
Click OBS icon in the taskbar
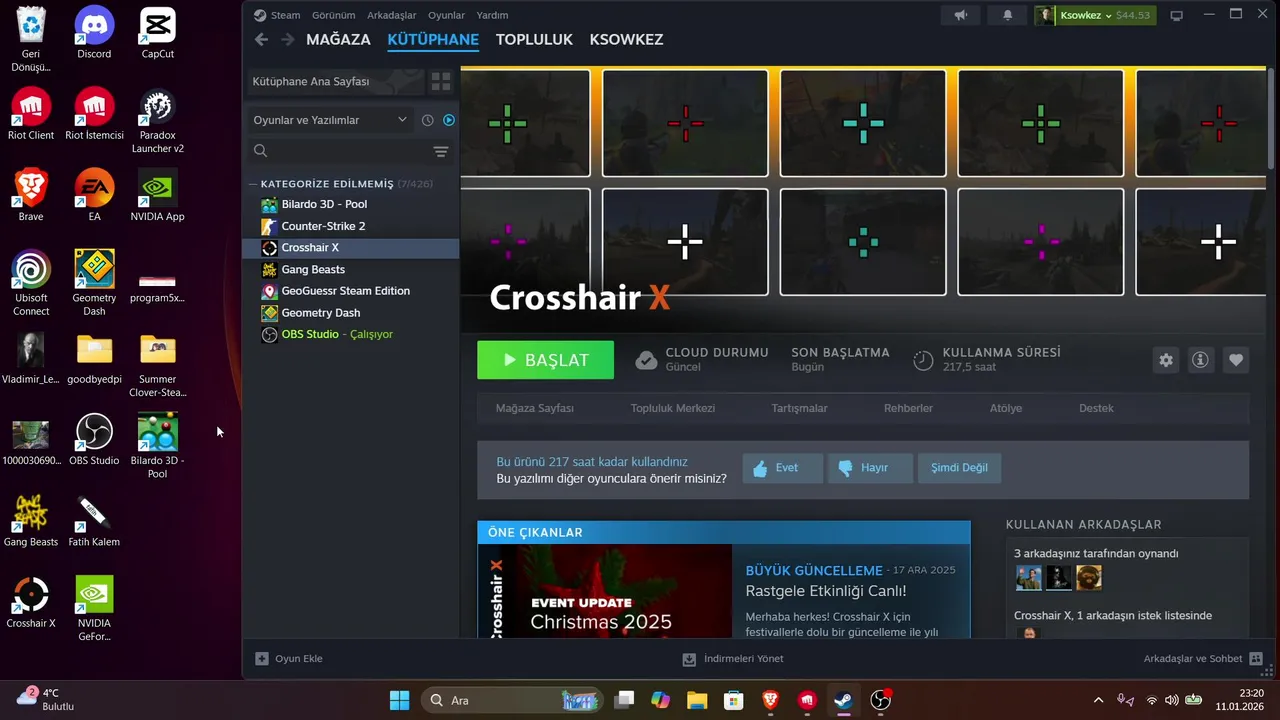tap(881, 700)
